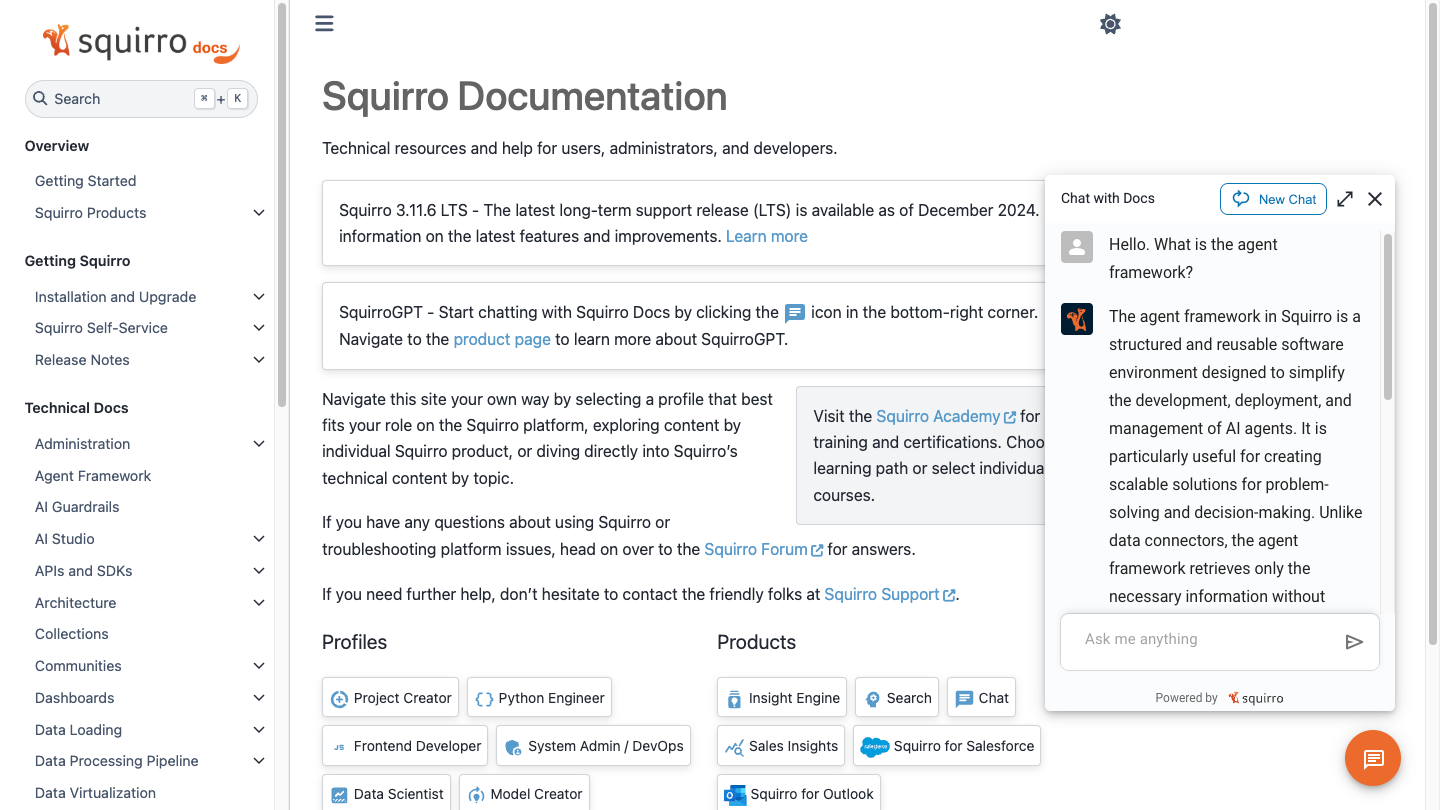The width and height of the screenshot is (1440, 810).
Task: Open Data Virtualization page
Action: (x=95, y=793)
